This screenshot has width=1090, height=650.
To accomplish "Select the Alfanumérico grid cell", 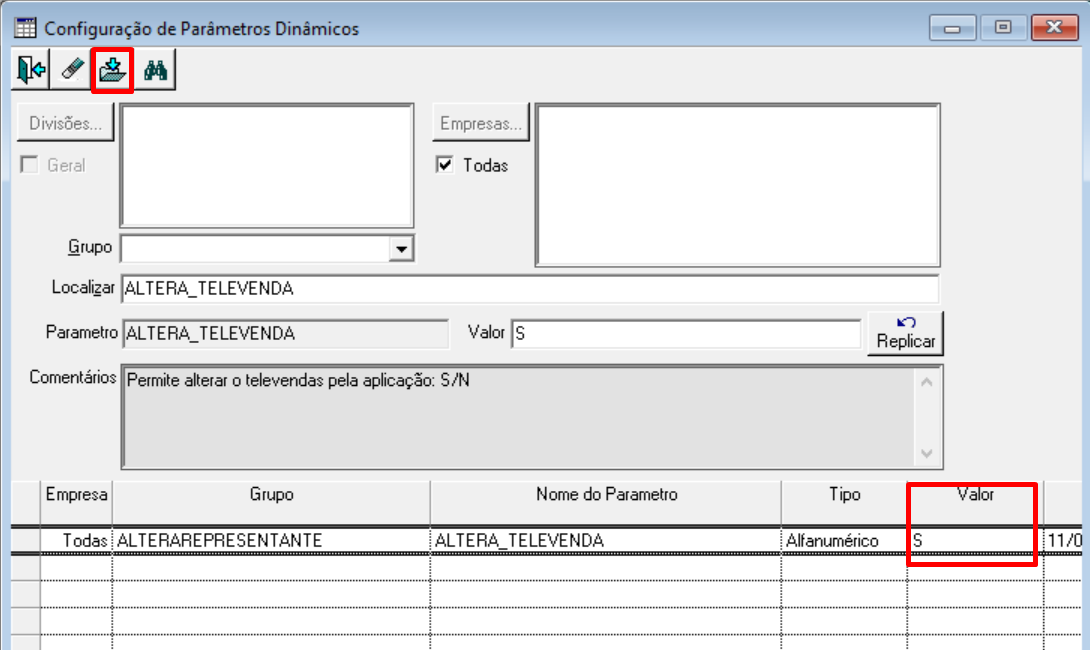I will coord(845,540).
